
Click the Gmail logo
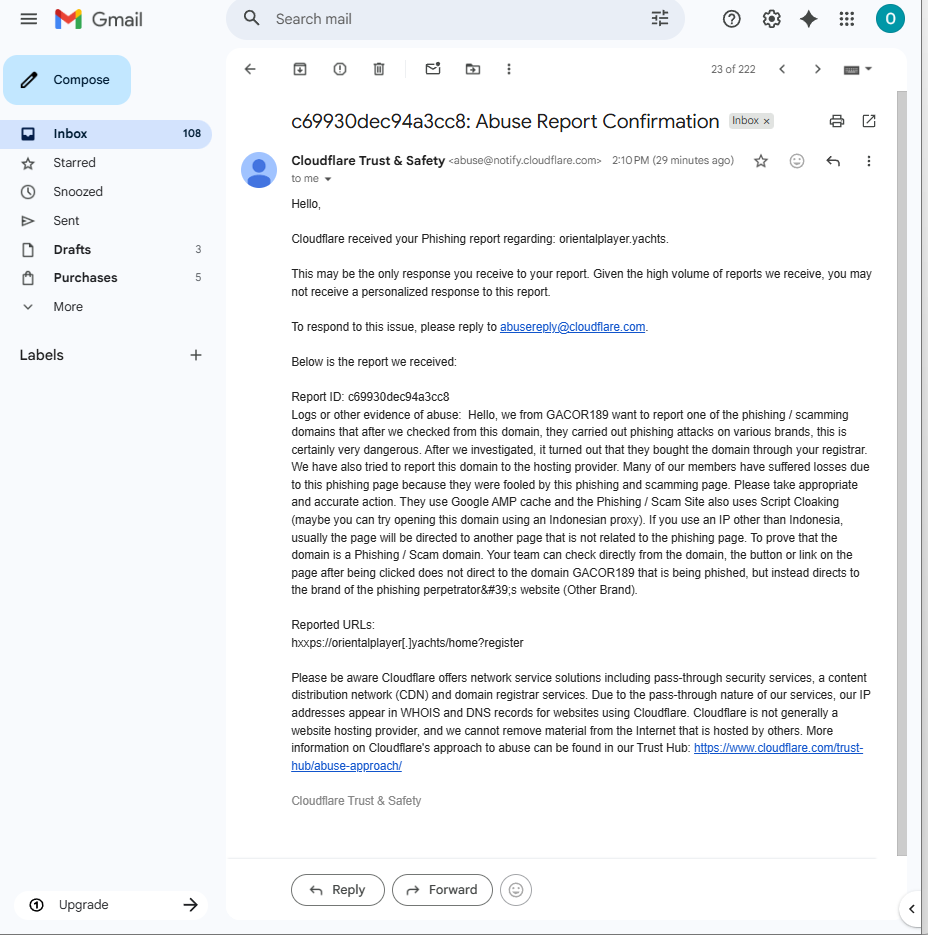click(98, 19)
